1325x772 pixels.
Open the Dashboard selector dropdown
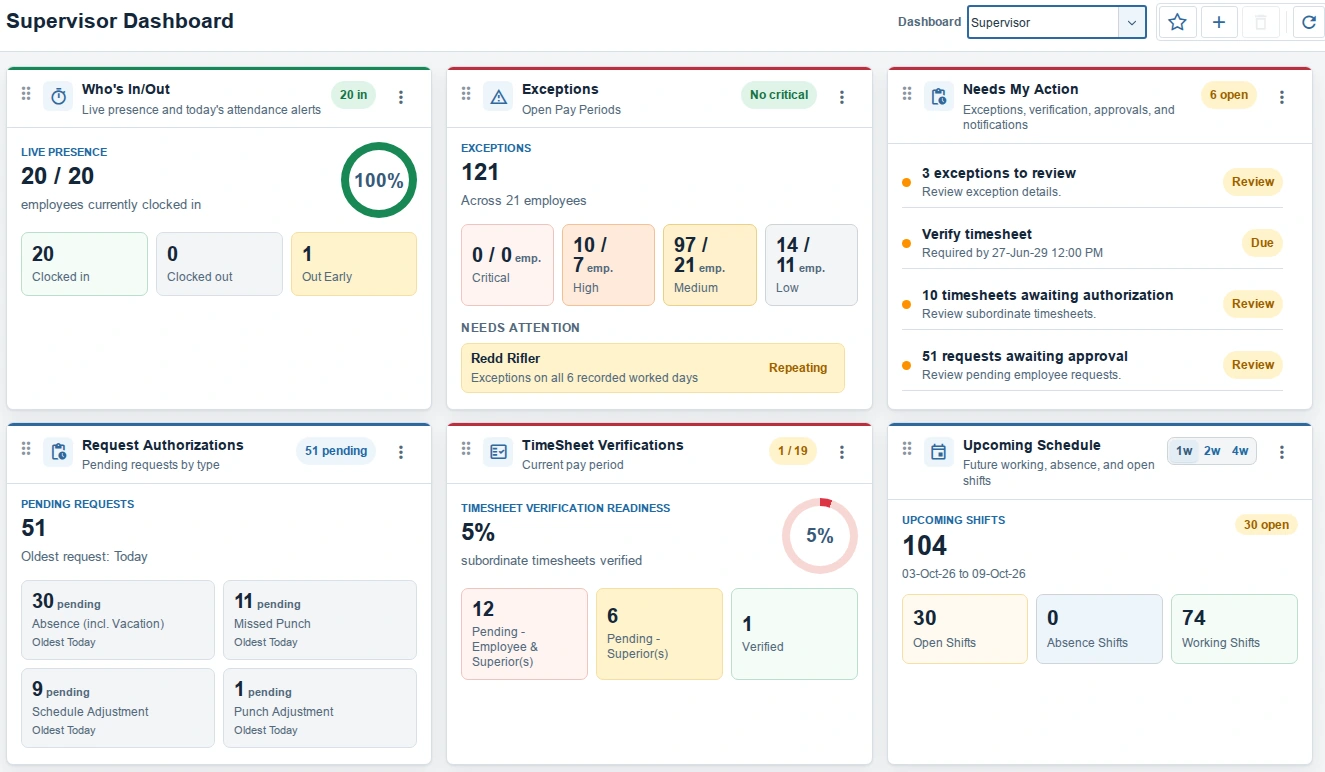(x=1056, y=22)
